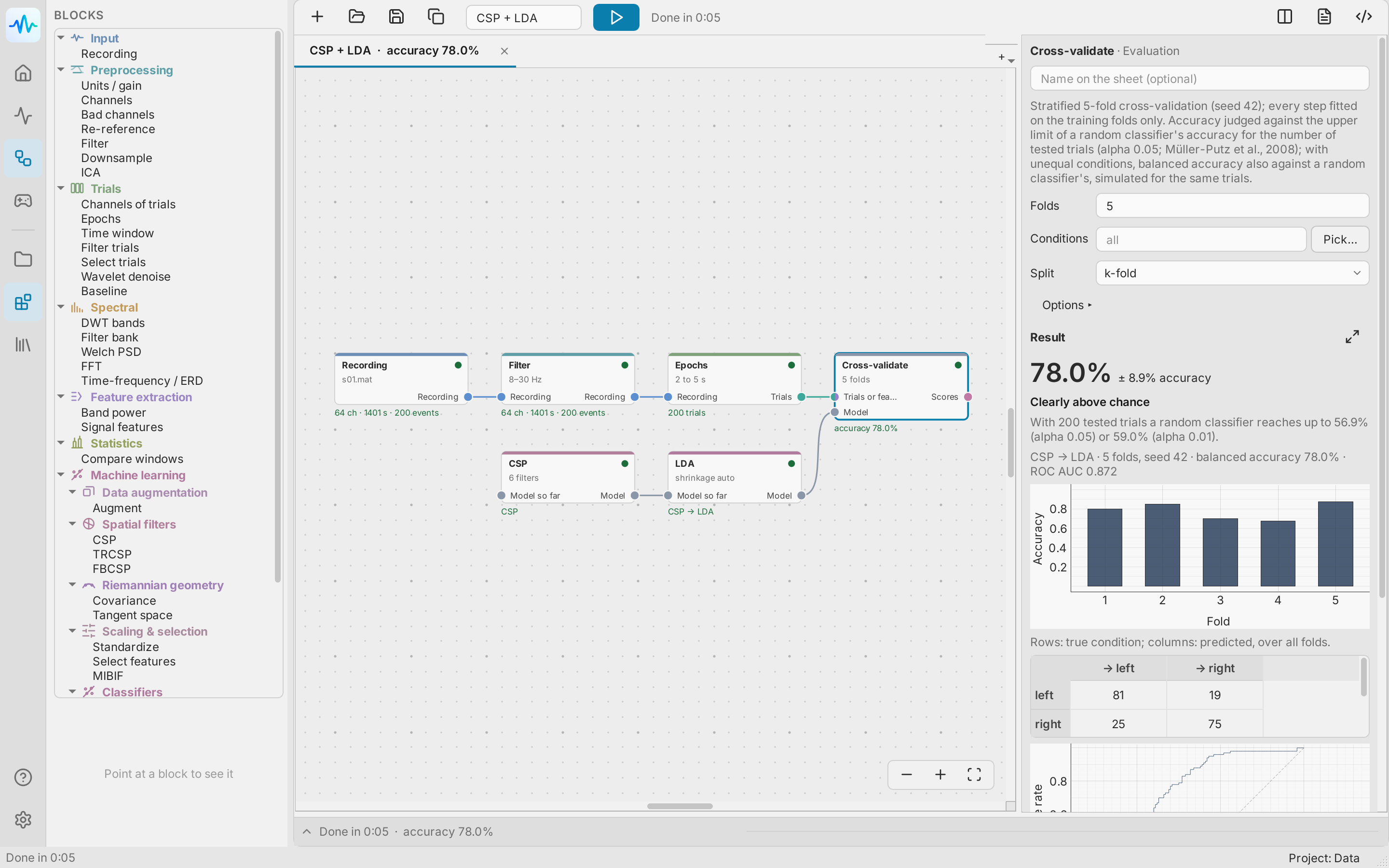Open the signal waveform view icon

23,115
